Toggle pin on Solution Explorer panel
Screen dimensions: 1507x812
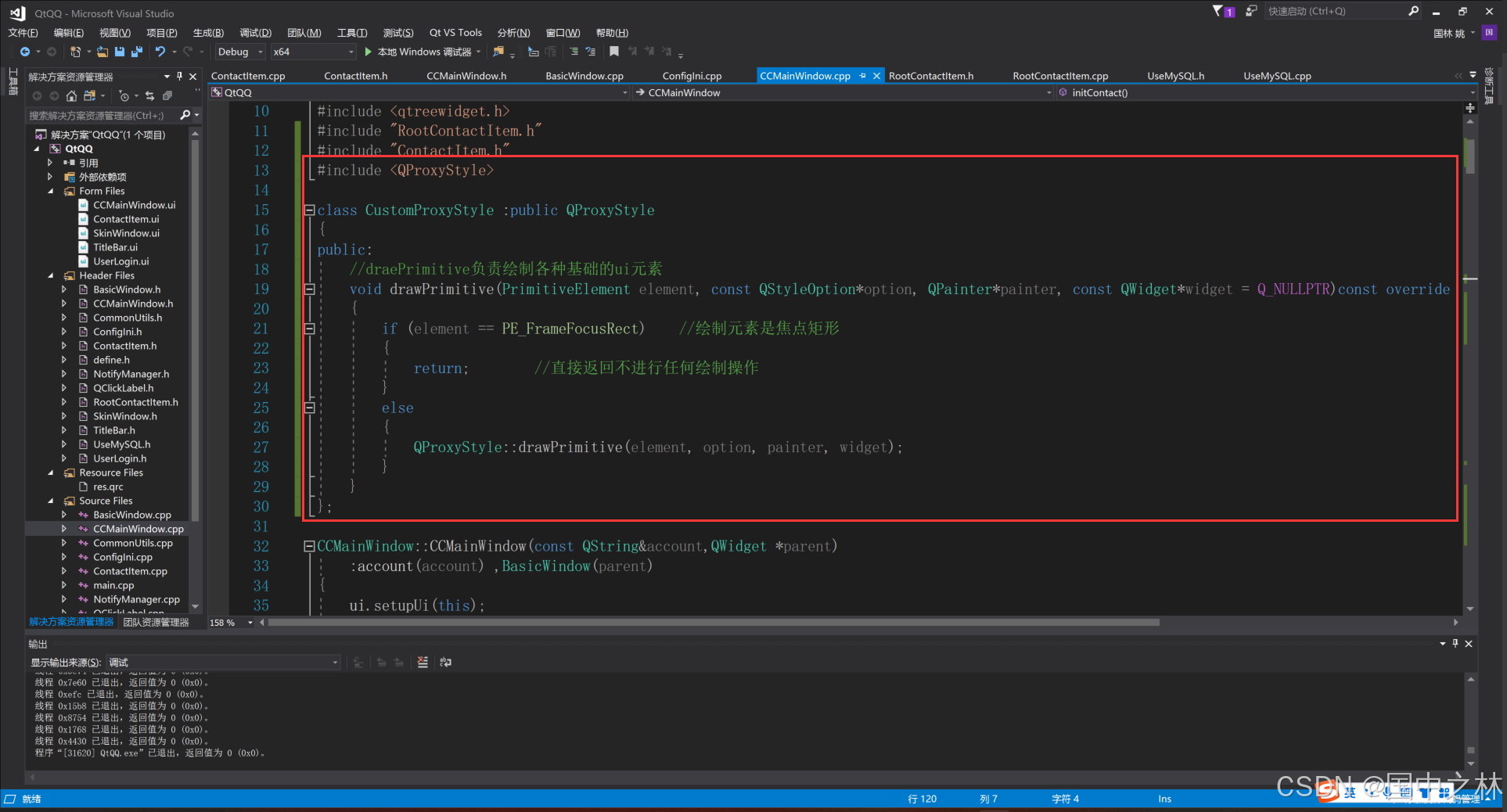[179, 77]
